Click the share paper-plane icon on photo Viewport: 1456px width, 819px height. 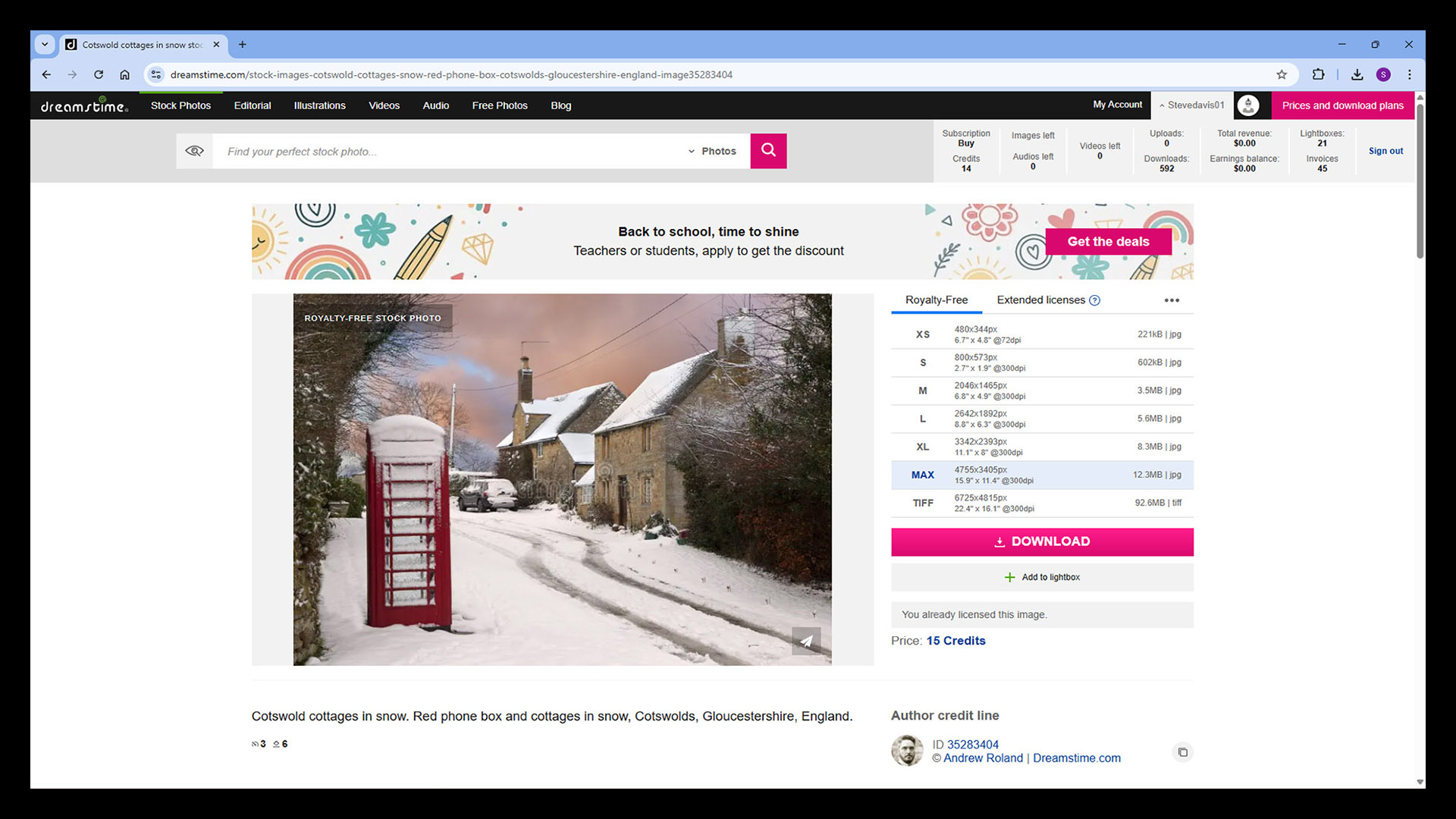(x=806, y=641)
